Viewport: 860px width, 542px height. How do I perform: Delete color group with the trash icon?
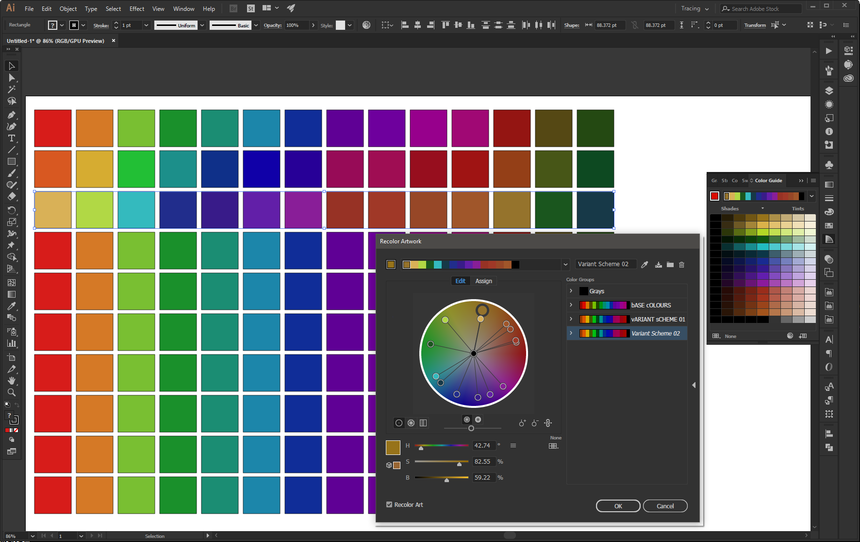682,265
